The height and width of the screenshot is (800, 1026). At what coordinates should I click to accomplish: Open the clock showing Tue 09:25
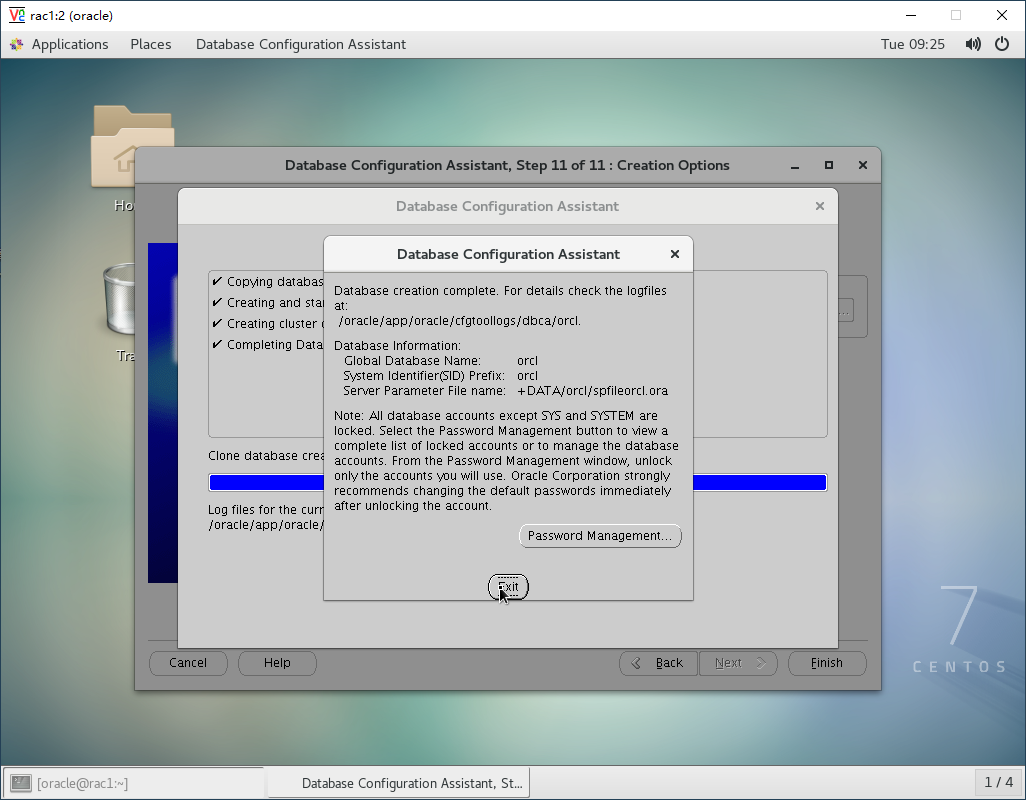click(x=912, y=44)
